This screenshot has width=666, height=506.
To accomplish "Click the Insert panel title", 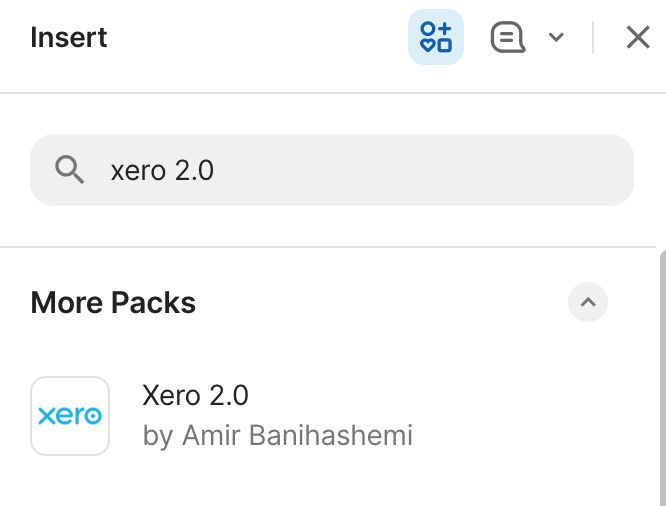I will click(x=69, y=38).
